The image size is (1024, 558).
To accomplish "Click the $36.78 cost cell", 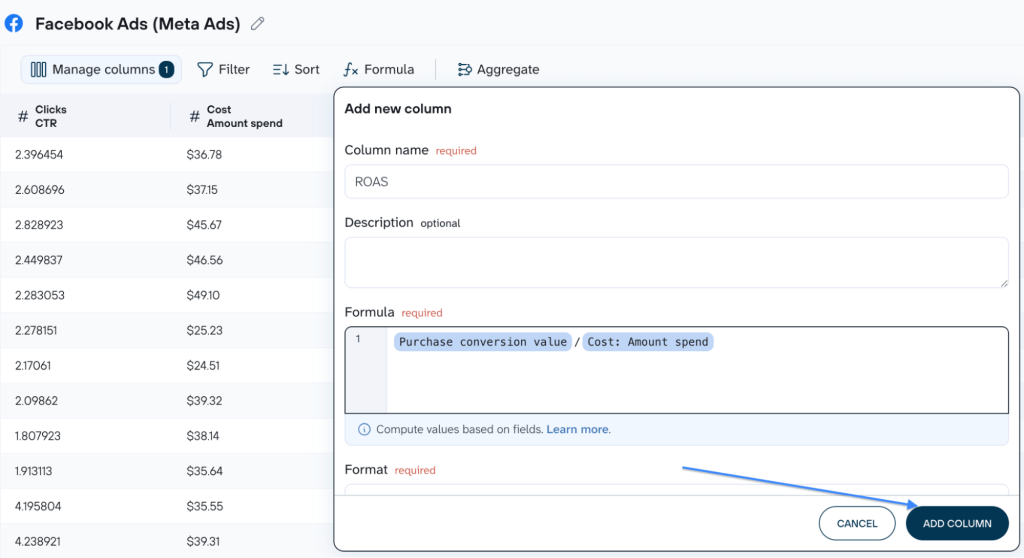I will pos(204,155).
